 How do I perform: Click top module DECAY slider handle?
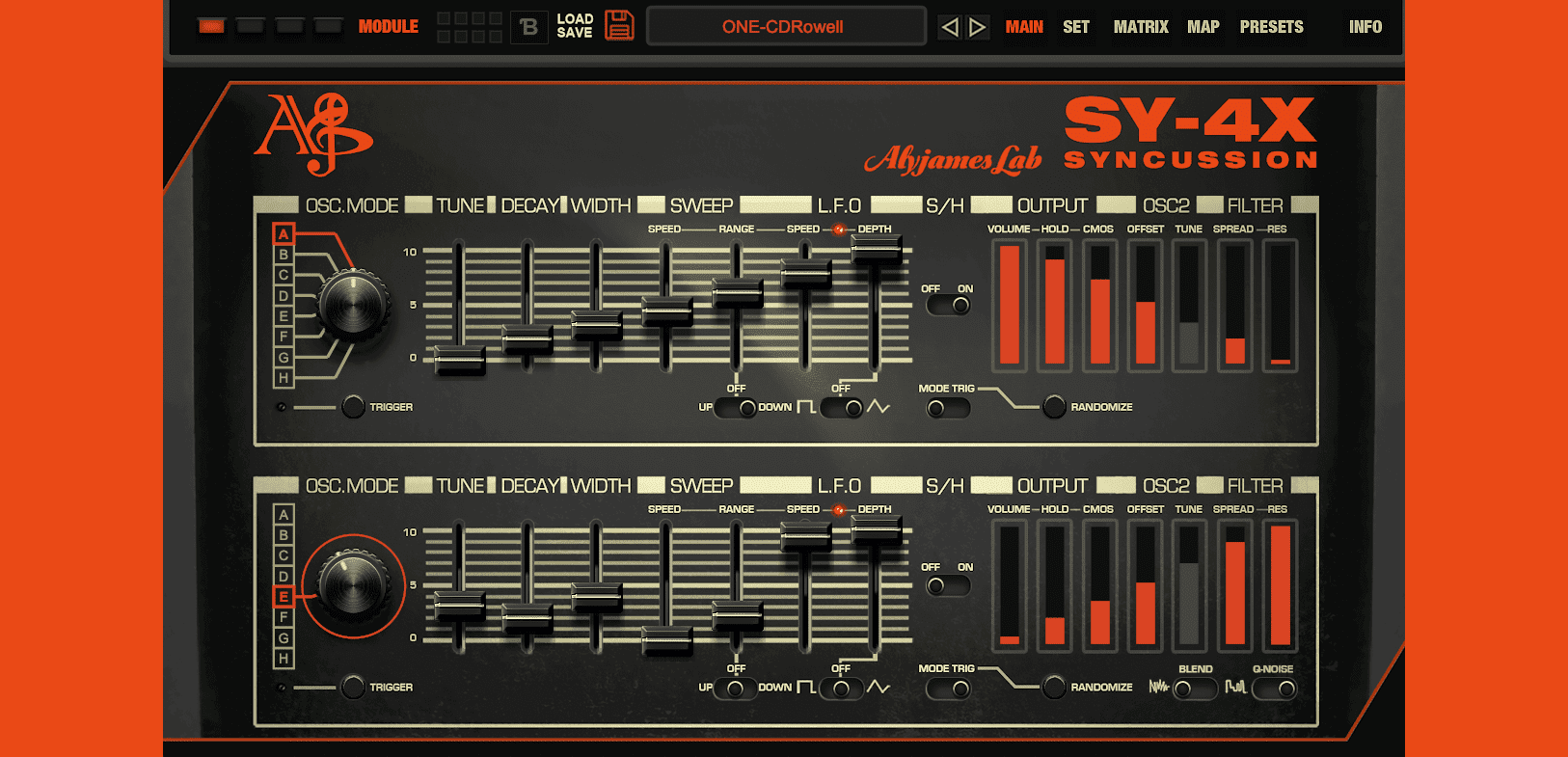[527, 339]
